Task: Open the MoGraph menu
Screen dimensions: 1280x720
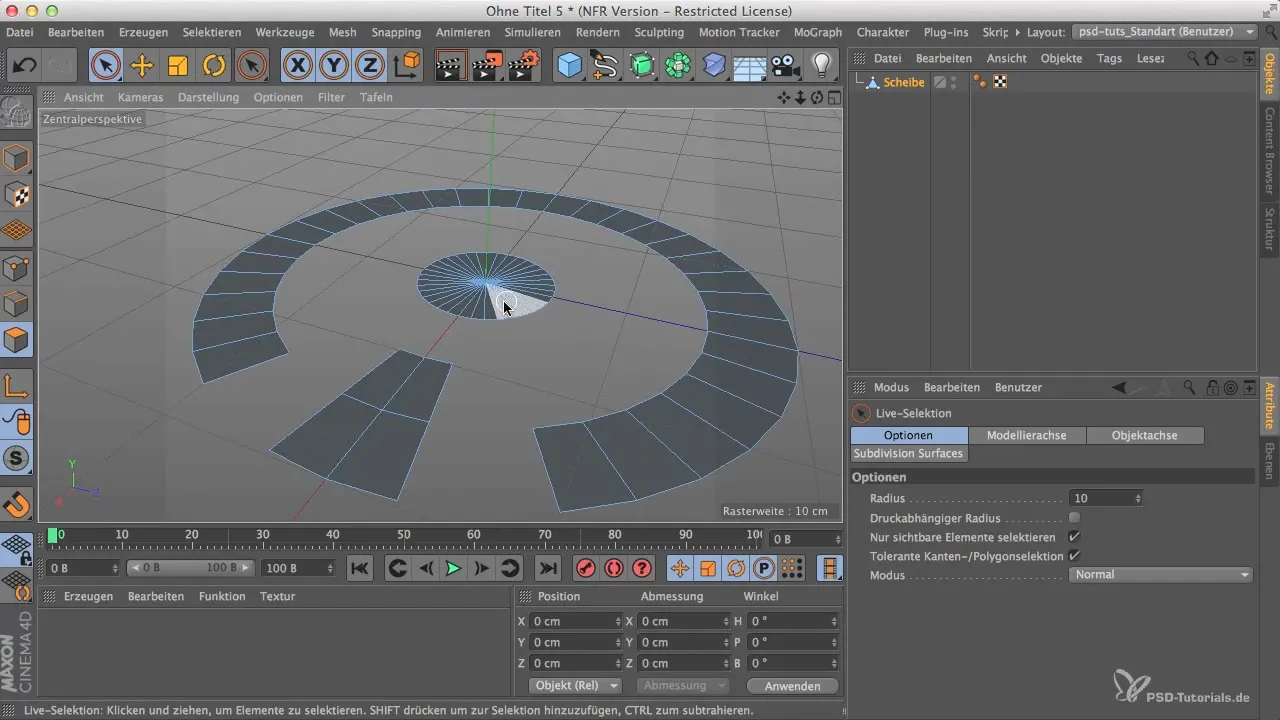Action: [818, 32]
